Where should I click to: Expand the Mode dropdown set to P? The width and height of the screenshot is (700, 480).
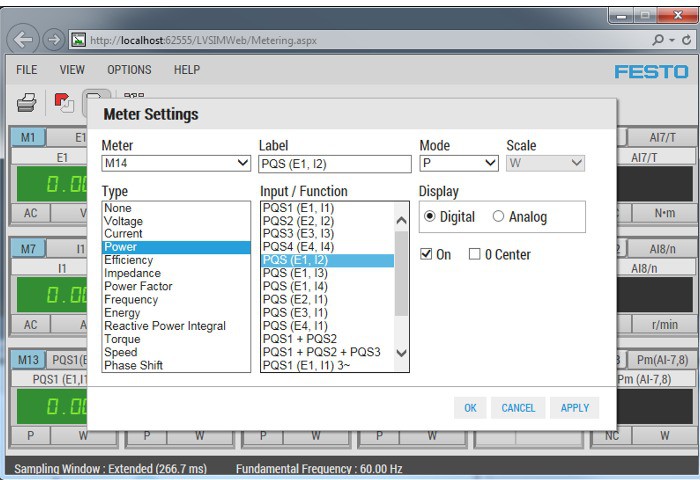coord(458,164)
